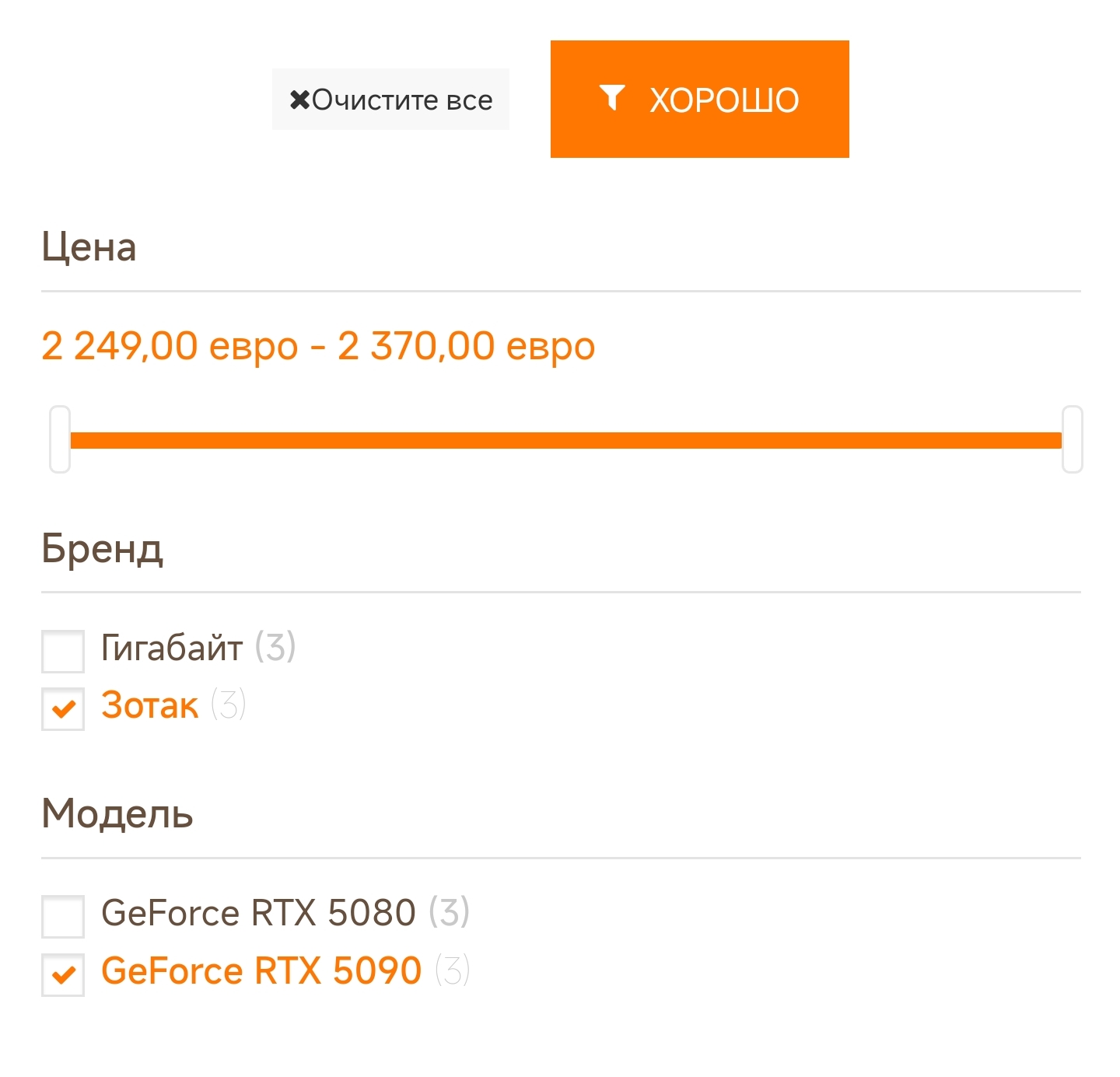Uncheck the GeForce RTX 5090 checkbox
1120x1077 pixels.
click(63, 974)
